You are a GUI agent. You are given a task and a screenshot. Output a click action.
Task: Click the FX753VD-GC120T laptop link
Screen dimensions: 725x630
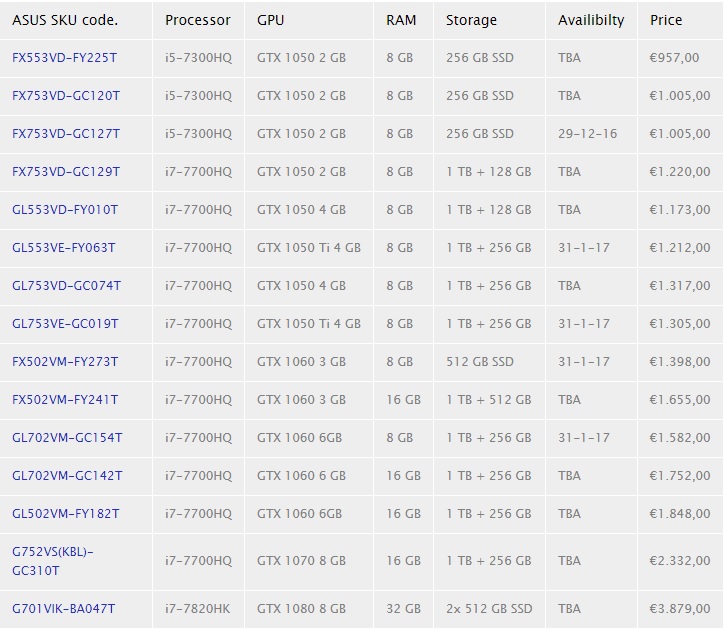coord(66,96)
